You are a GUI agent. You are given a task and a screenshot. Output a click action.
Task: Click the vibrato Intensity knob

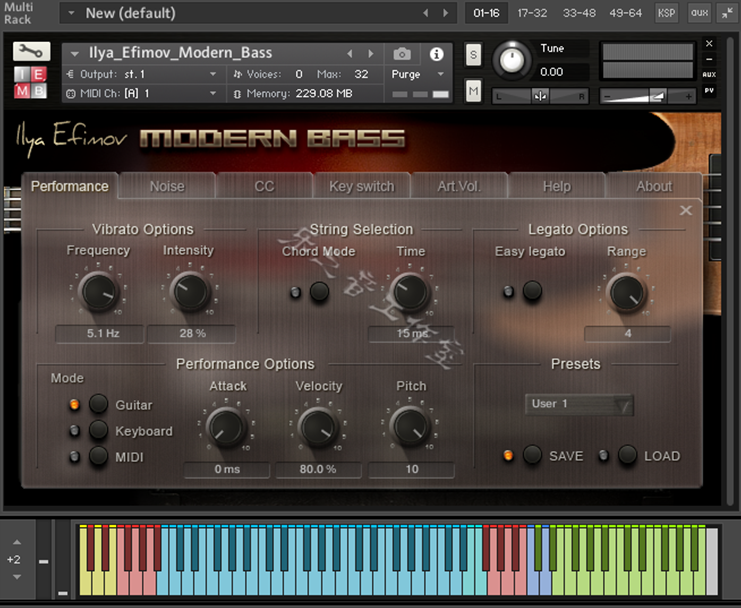tap(190, 291)
